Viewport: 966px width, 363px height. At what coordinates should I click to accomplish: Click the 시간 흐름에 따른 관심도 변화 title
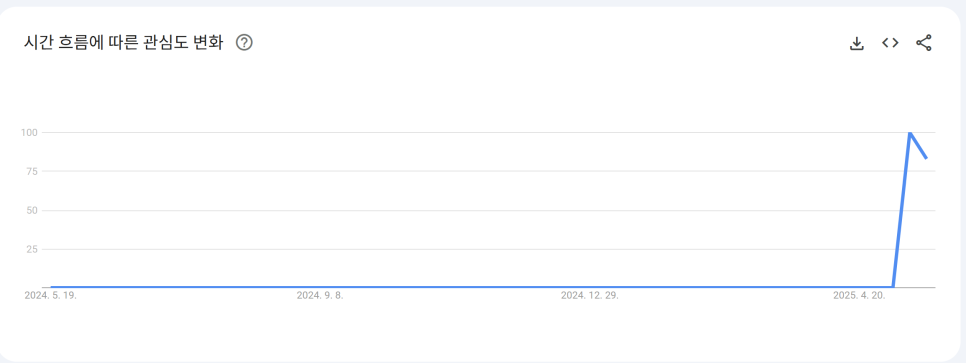123,43
